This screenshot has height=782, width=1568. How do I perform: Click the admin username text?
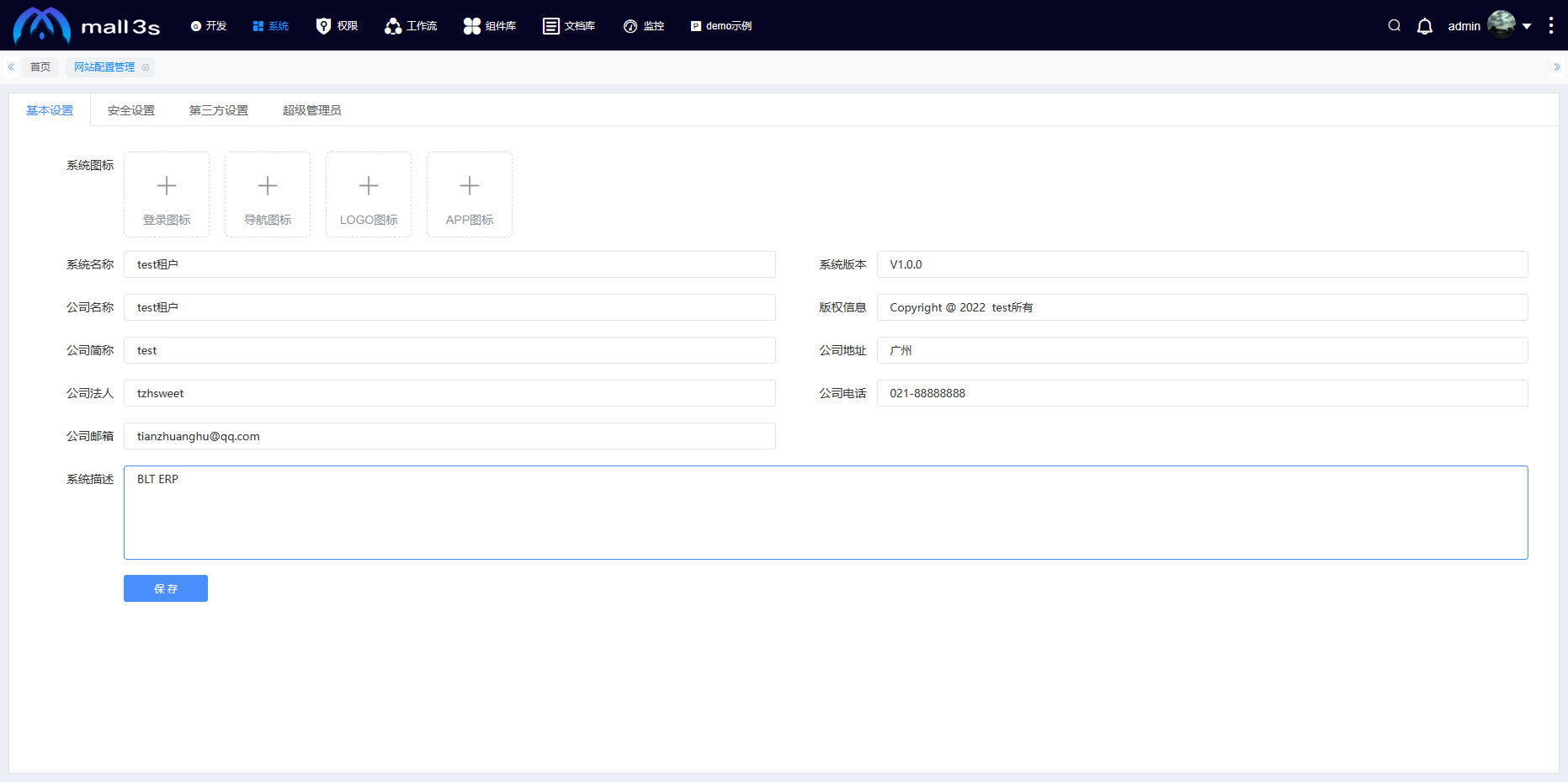pos(1464,26)
